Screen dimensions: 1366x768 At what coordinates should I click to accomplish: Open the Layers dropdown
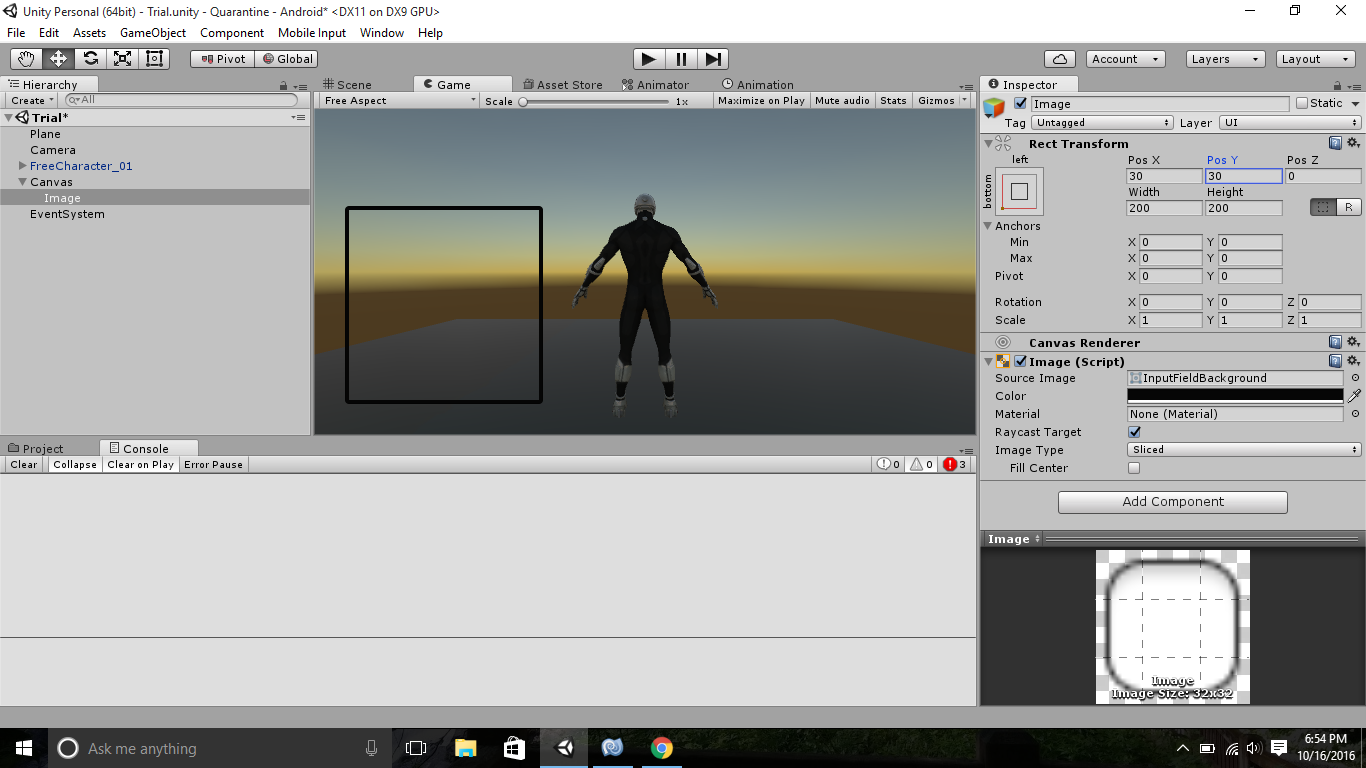(1225, 59)
